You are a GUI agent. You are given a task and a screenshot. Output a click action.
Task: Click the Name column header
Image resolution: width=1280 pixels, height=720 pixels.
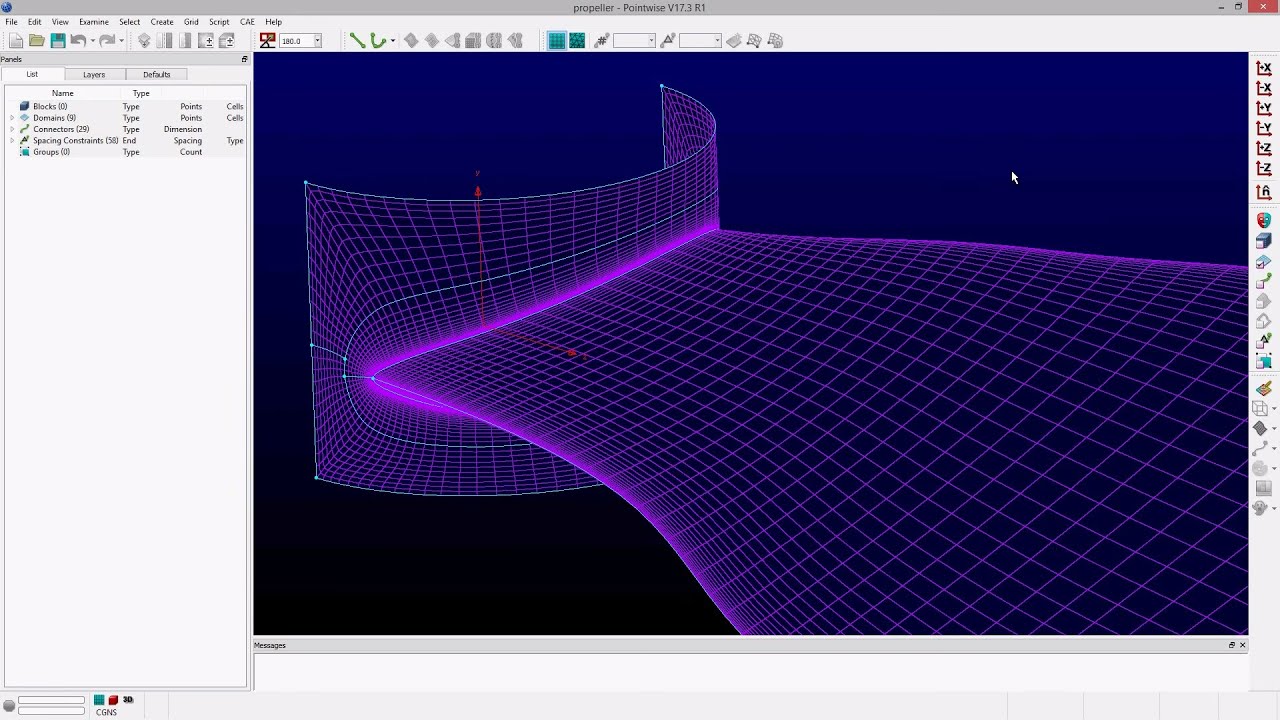[x=63, y=93]
